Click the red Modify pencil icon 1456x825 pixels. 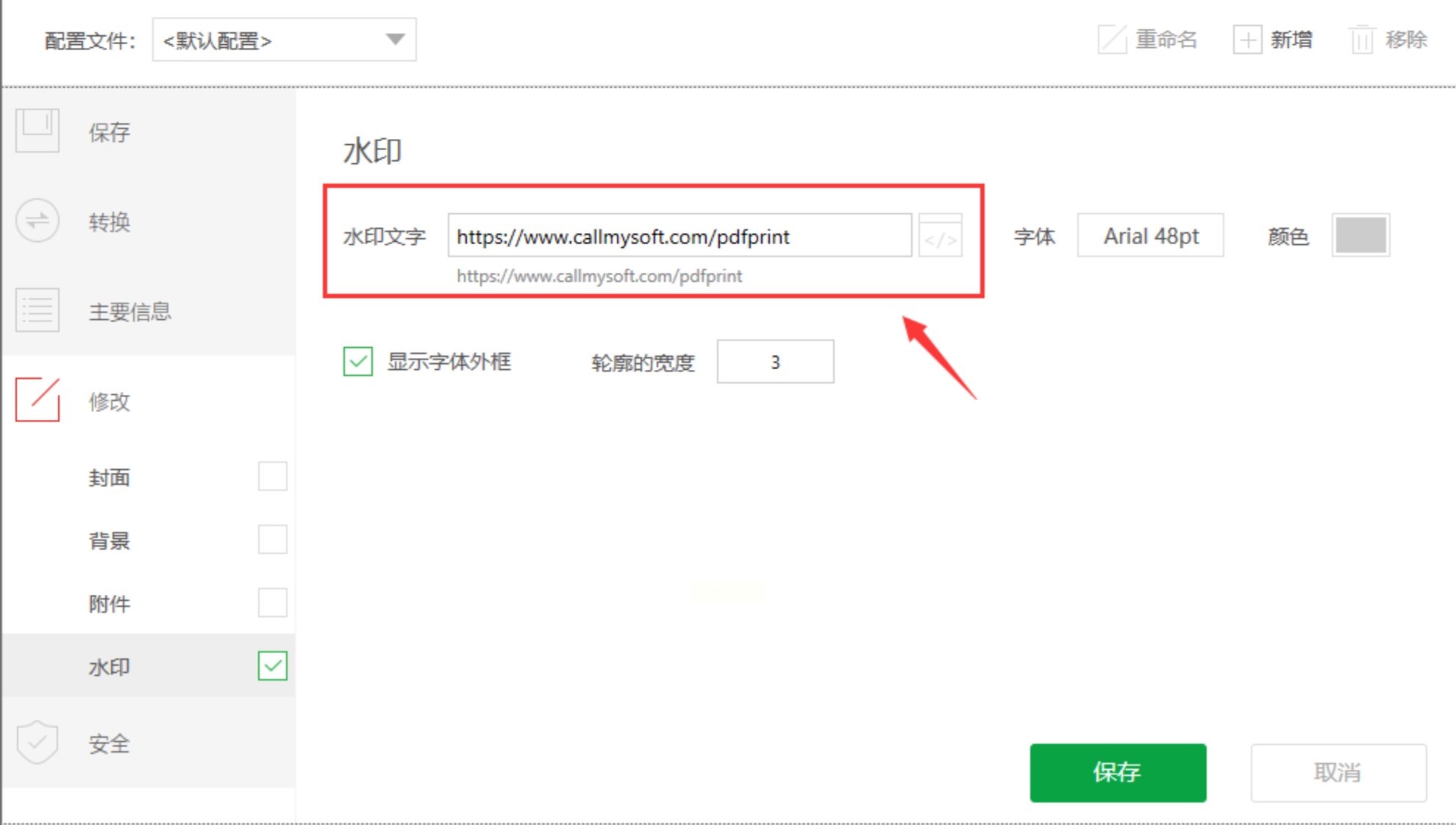pyautogui.click(x=38, y=400)
